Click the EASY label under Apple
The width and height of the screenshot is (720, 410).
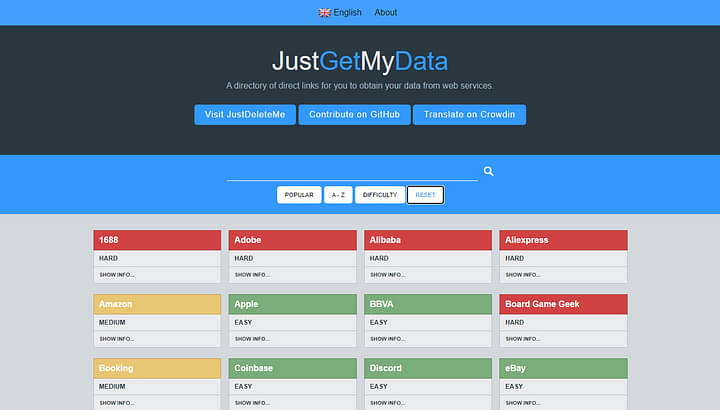click(x=243, y=322)
